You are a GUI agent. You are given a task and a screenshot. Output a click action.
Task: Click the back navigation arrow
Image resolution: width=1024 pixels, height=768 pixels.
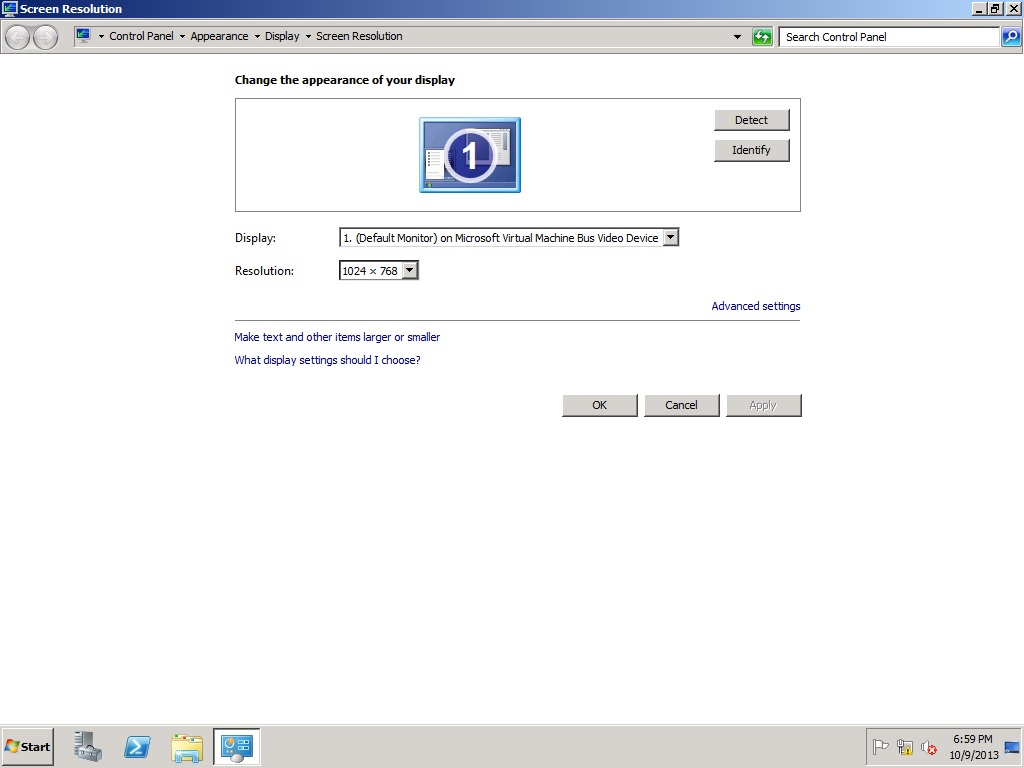coord(16,37)
